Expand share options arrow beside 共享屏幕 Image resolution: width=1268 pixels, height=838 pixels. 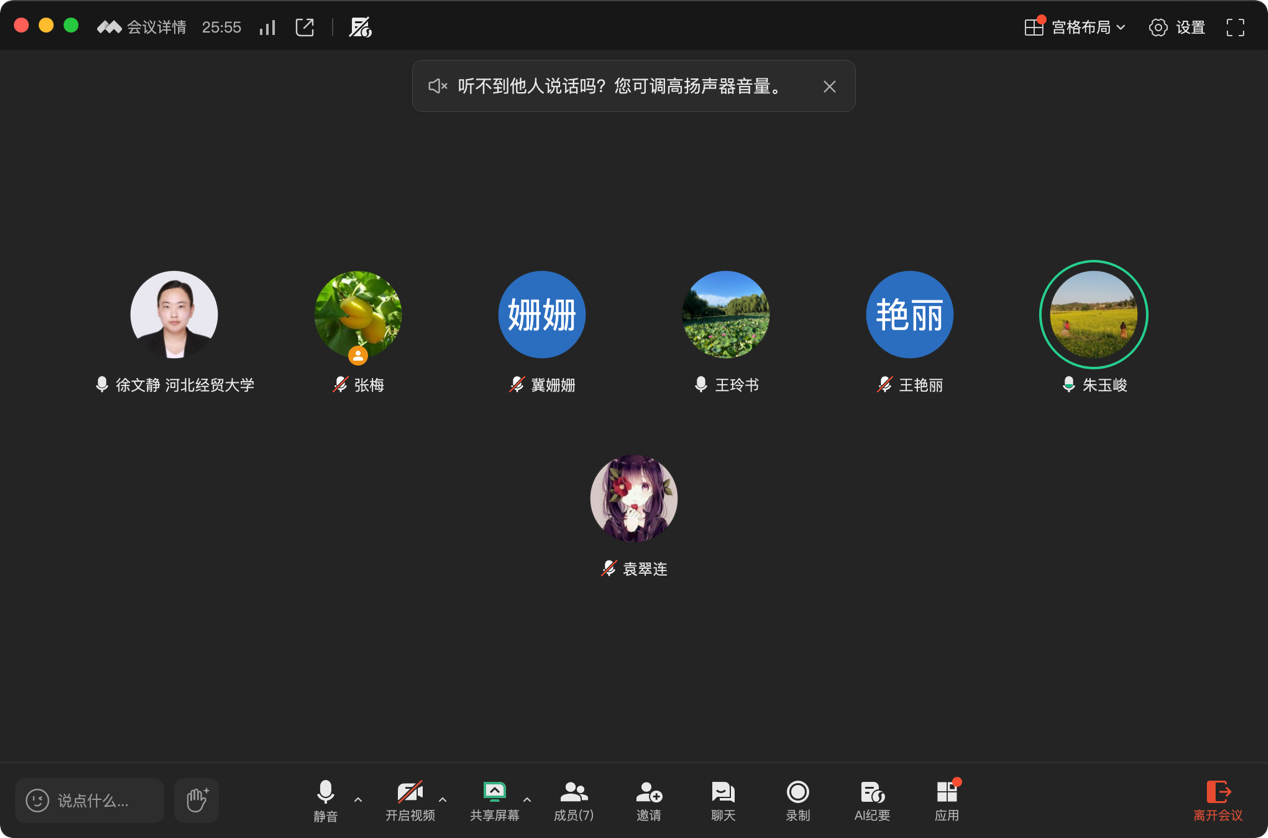pos(527,800)
